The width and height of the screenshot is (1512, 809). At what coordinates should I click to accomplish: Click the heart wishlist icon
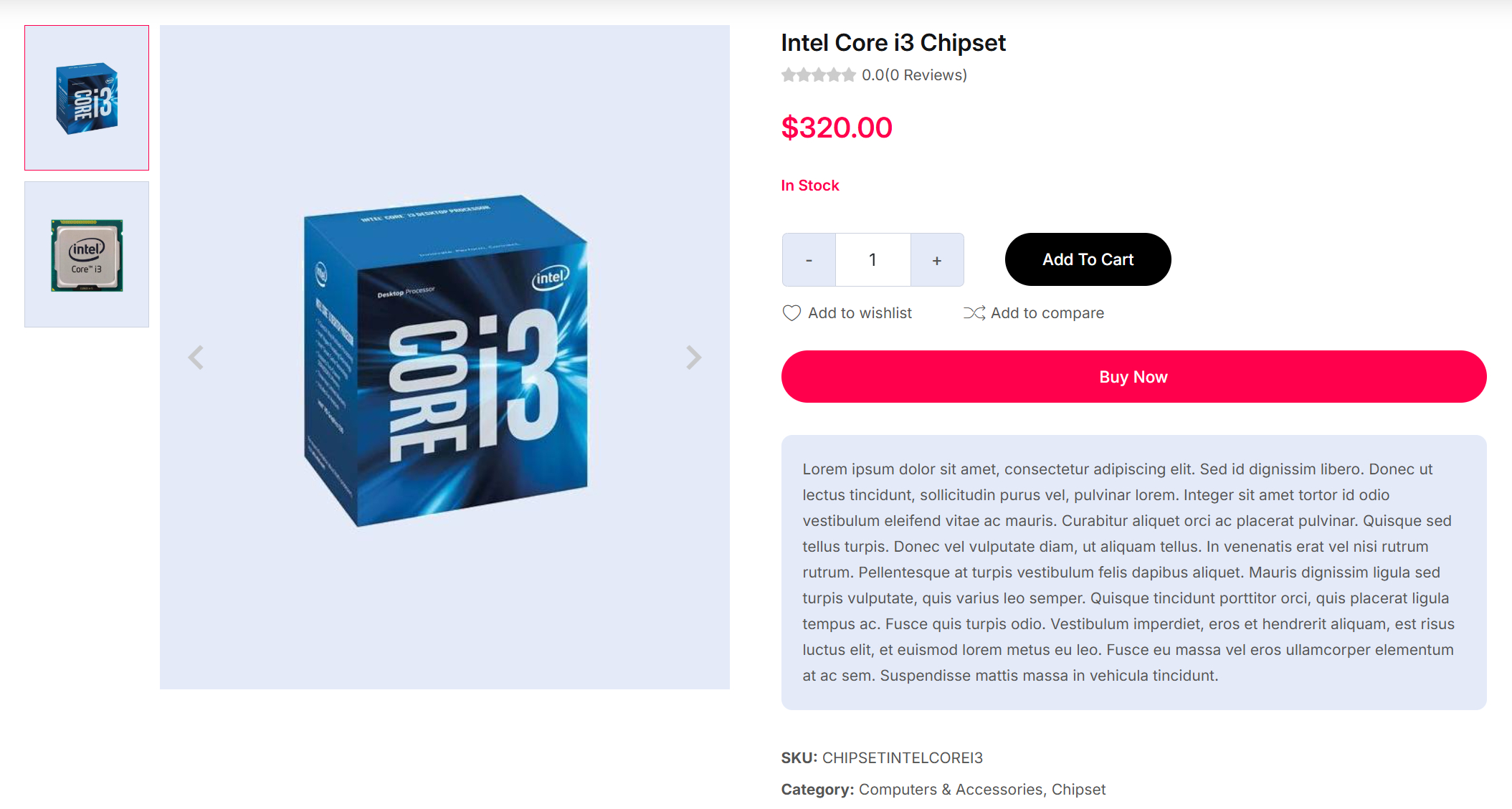[x=791, y=313]
